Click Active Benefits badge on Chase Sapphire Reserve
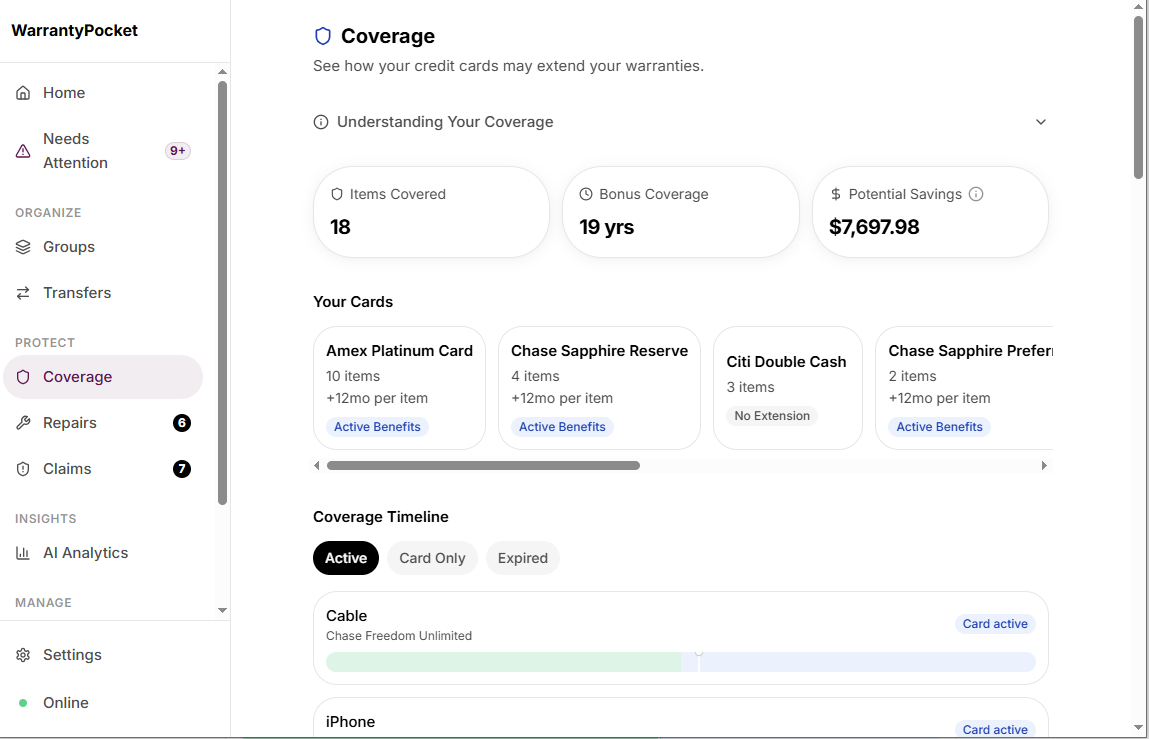The height and width of the screenshot is (739, 1149). (562, 427)
